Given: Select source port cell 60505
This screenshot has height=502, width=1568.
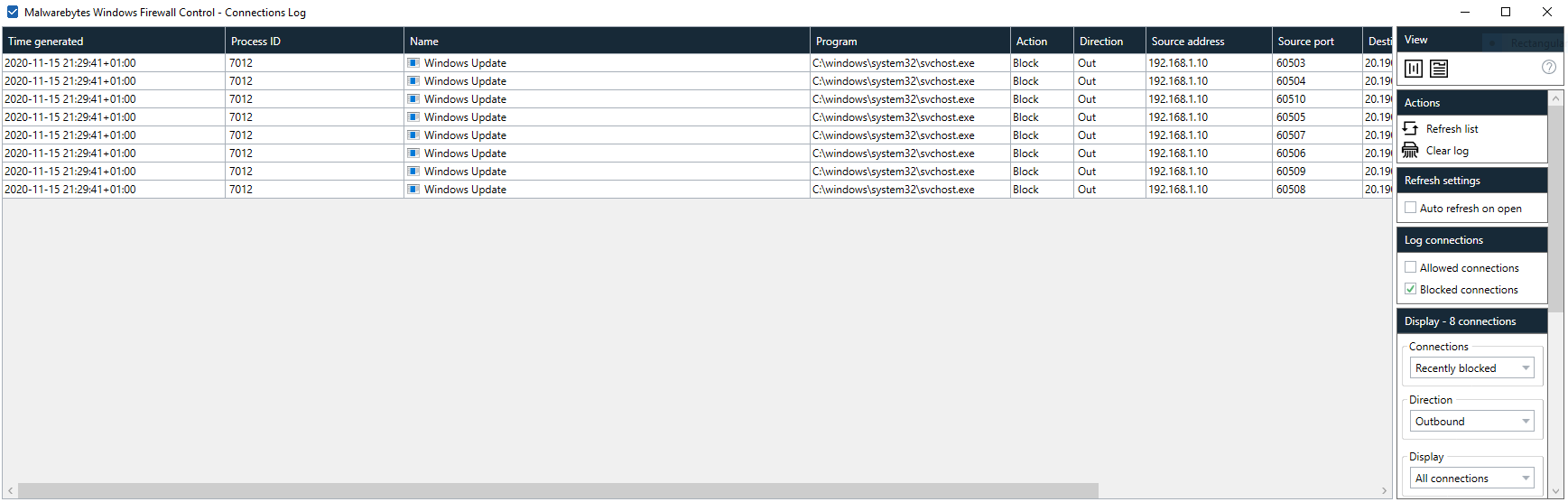Looking at the screenshot, I should tap(1317, 117).
